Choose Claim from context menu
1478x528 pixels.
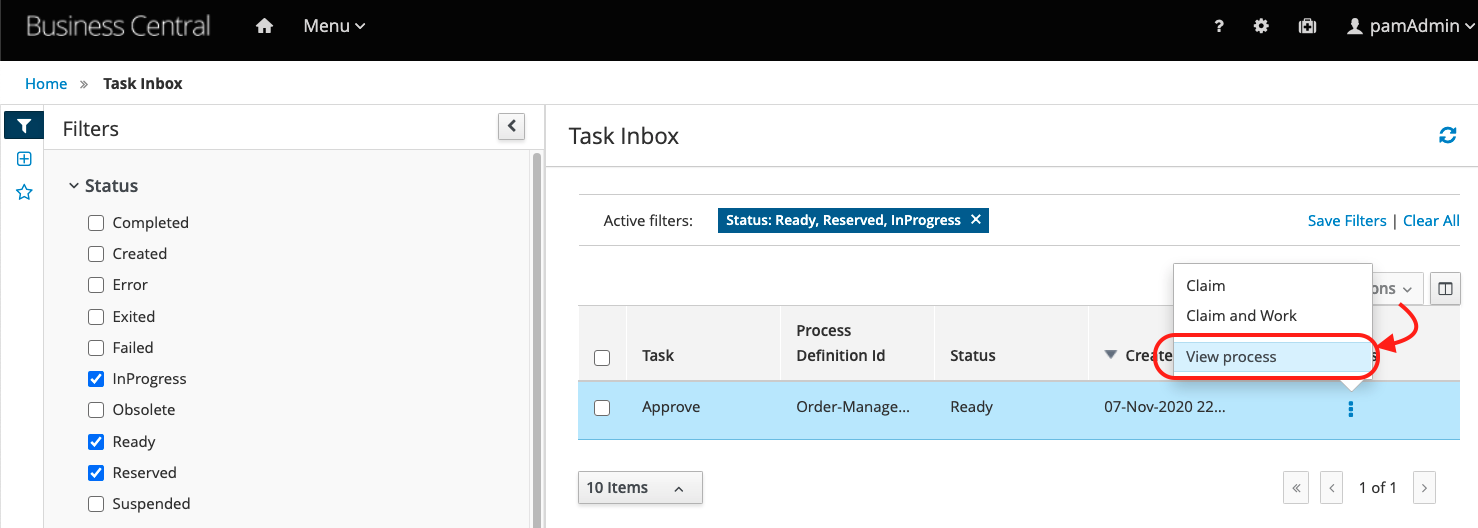[1271, 286]
